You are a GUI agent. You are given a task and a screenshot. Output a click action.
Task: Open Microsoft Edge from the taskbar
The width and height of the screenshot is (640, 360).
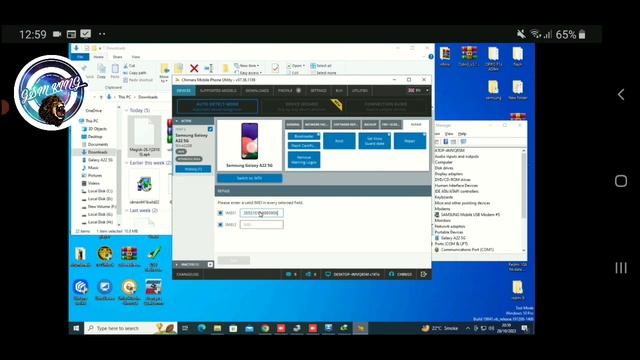coord(201,328)
